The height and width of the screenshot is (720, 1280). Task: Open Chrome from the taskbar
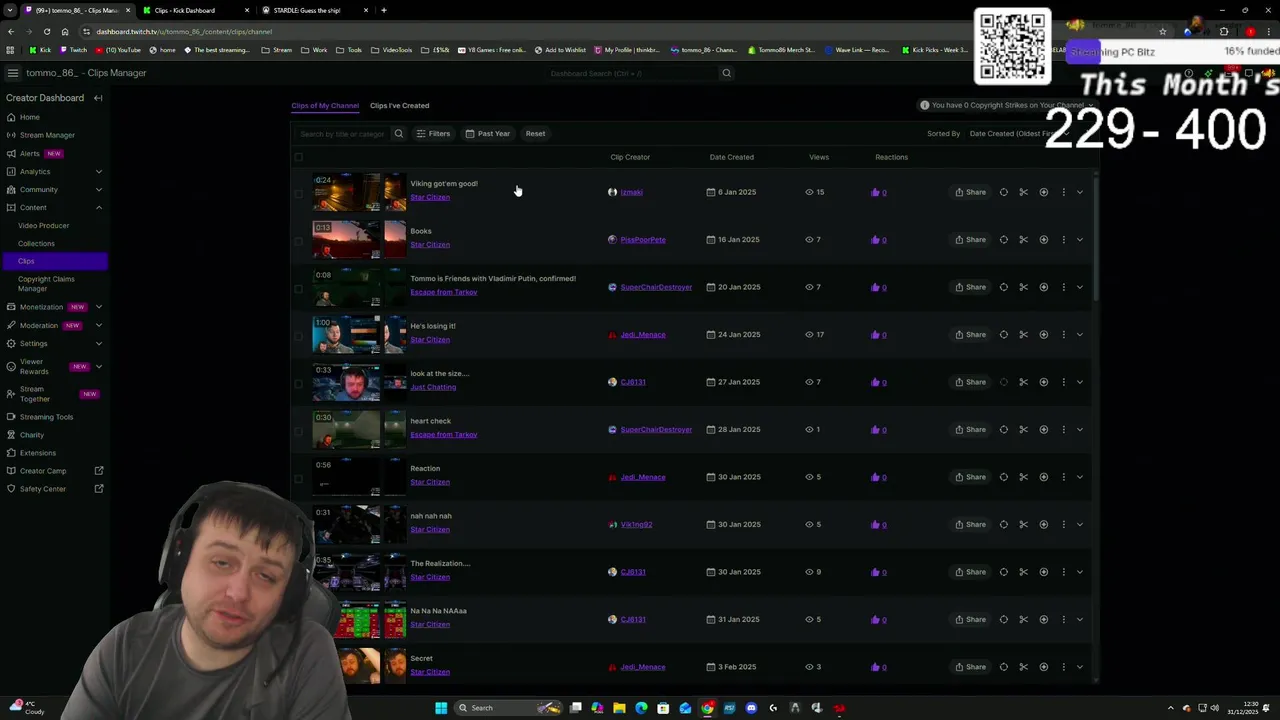(707, 708)
